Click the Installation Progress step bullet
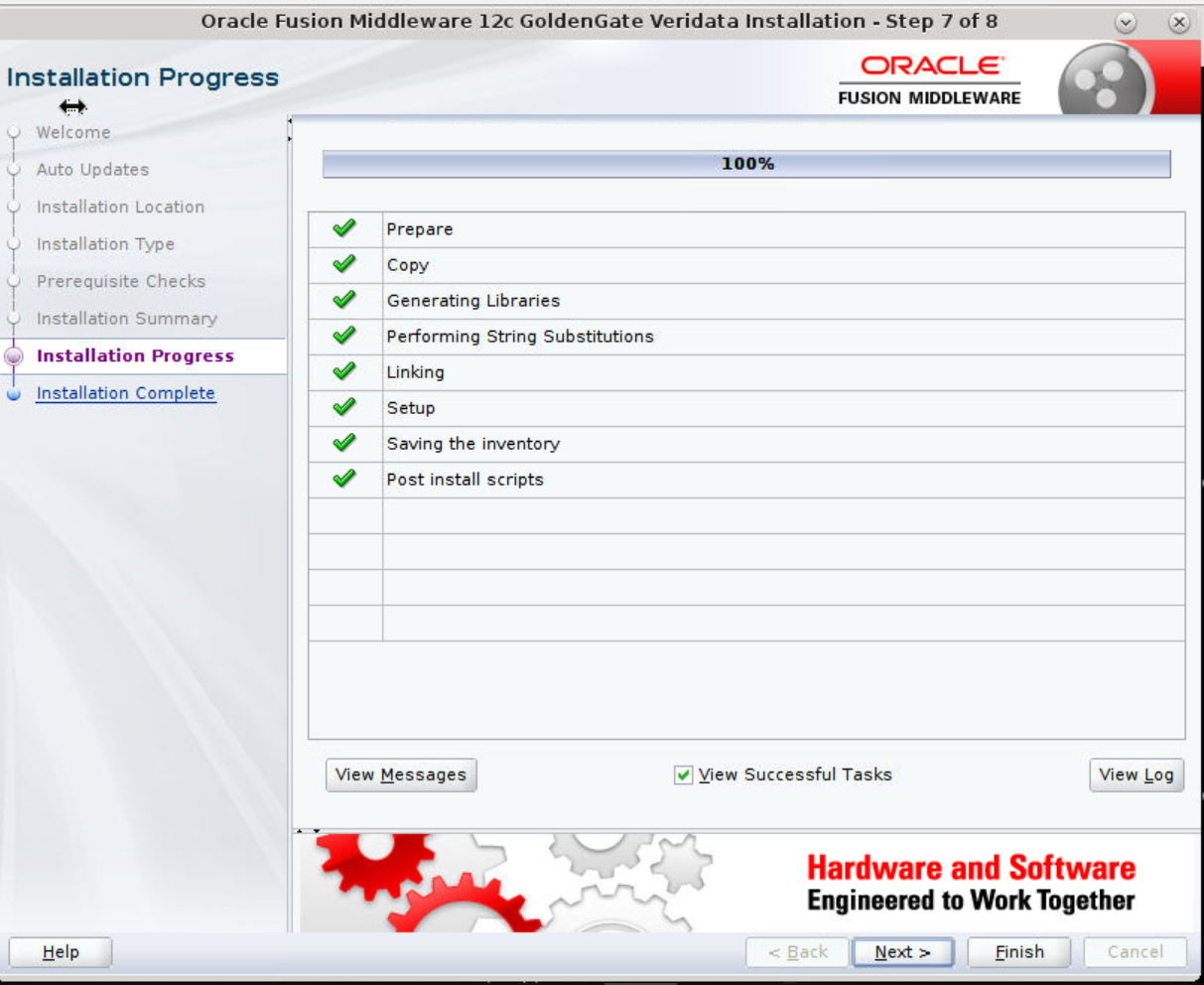Image resolution: width=1204 pixels, height=985 pixels. tap(14, 355)
